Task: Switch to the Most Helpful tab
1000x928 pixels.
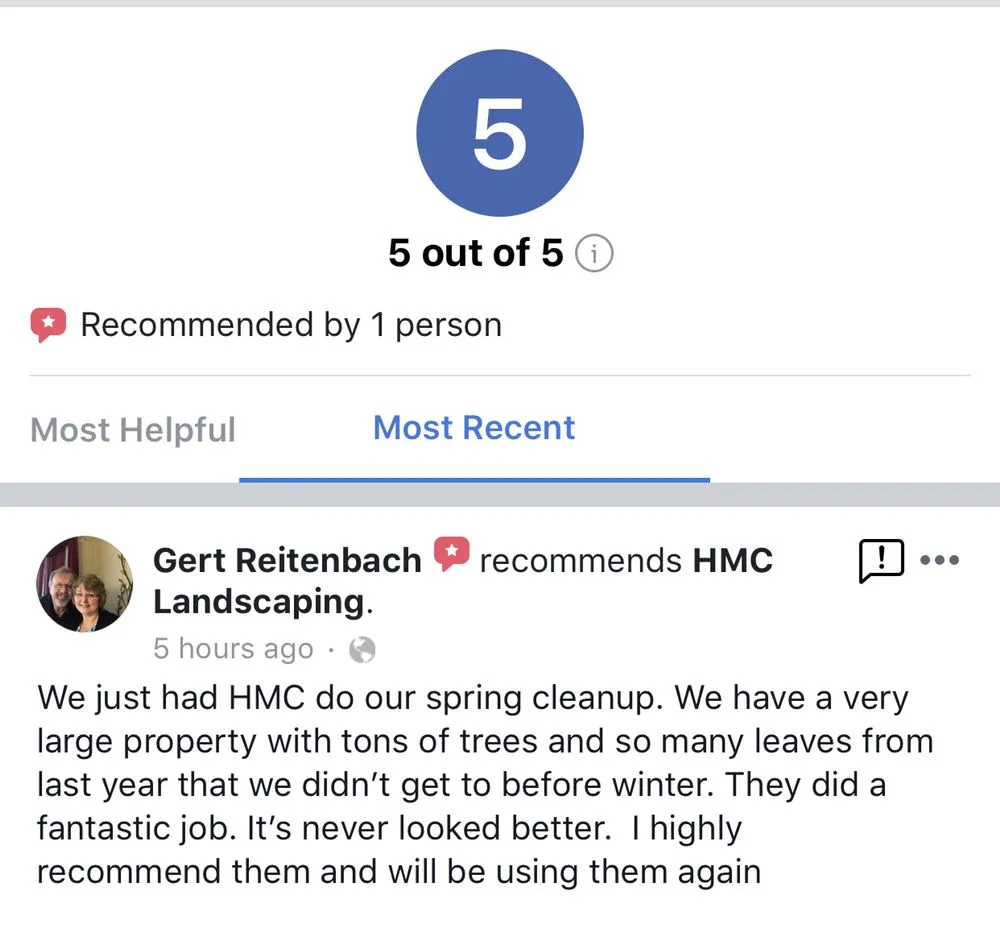Action: (133, 429)
